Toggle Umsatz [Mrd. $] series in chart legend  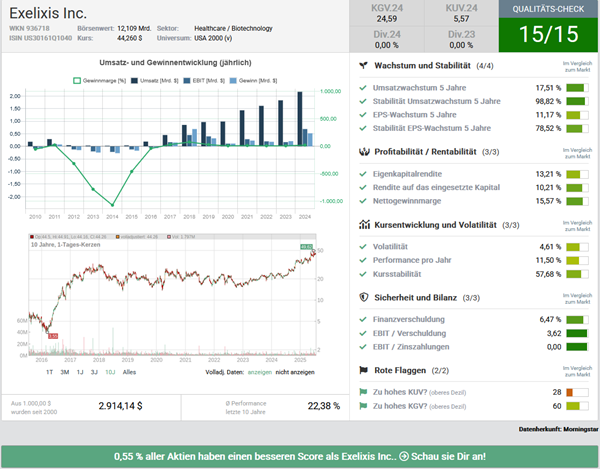[155, 81]
